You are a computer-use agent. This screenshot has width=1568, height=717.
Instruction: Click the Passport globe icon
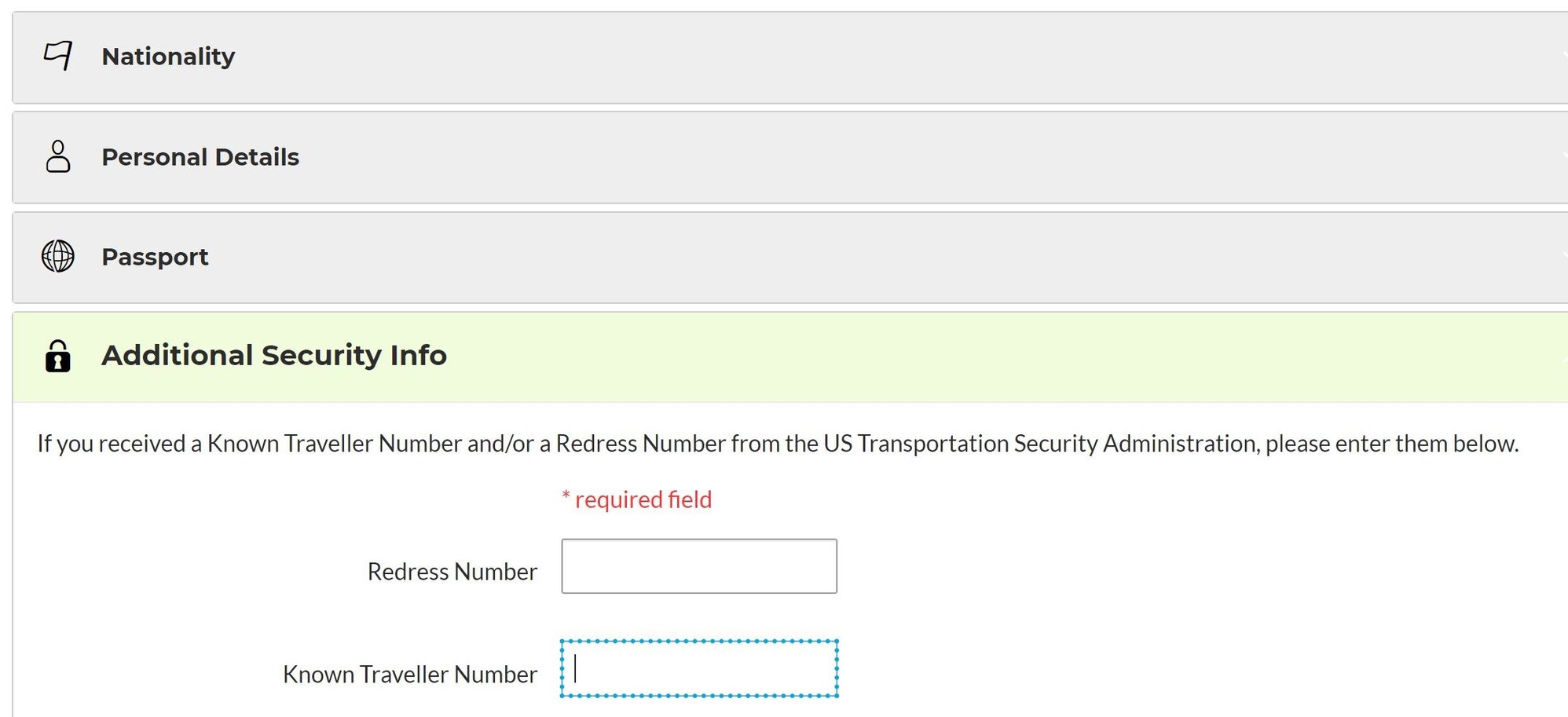click(x=58, y=256)
